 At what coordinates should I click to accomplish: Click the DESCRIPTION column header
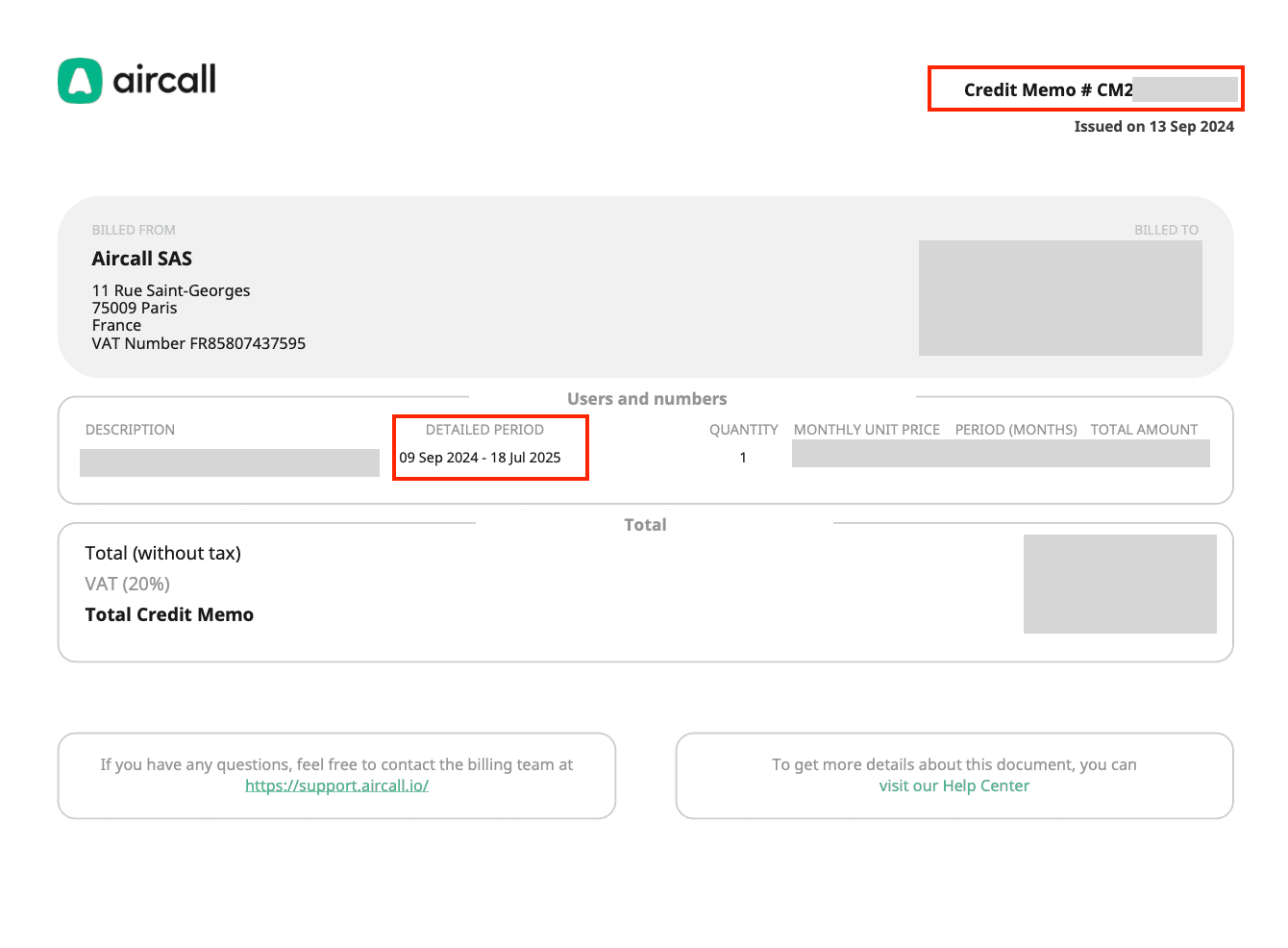pos(130,430)
